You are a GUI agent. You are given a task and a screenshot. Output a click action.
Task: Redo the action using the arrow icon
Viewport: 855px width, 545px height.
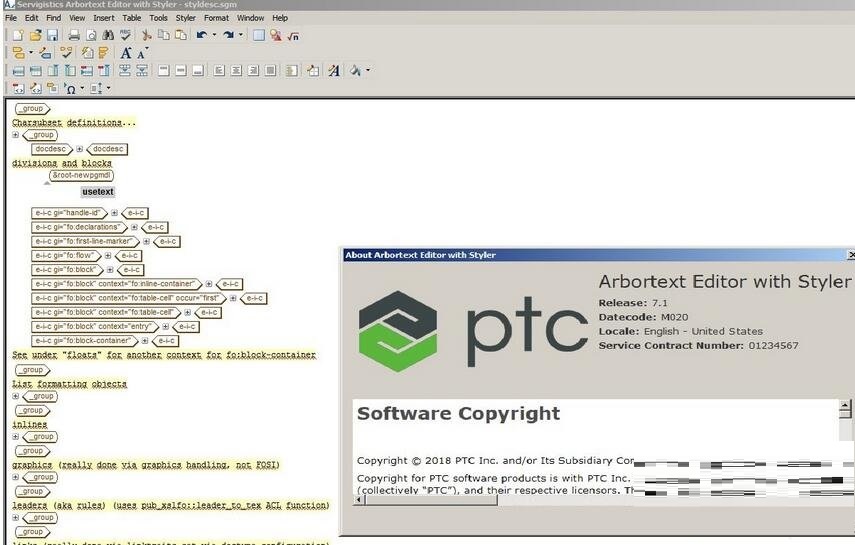(228, 35)
